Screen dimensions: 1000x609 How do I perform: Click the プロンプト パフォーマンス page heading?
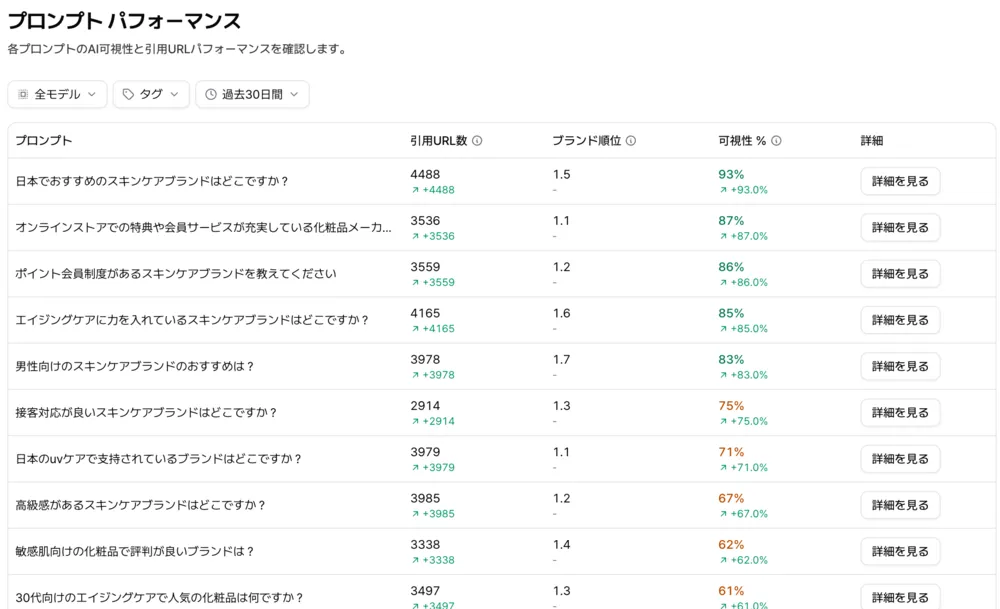[x=124, y=21]
